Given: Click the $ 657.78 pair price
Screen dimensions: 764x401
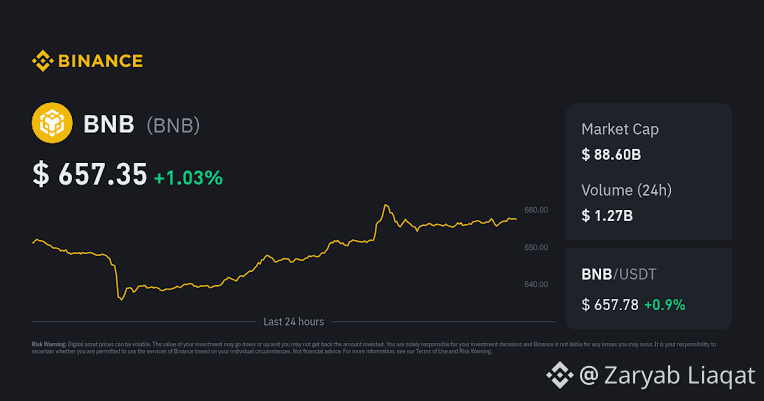Looking at the screenshot, I should point(610,305).
